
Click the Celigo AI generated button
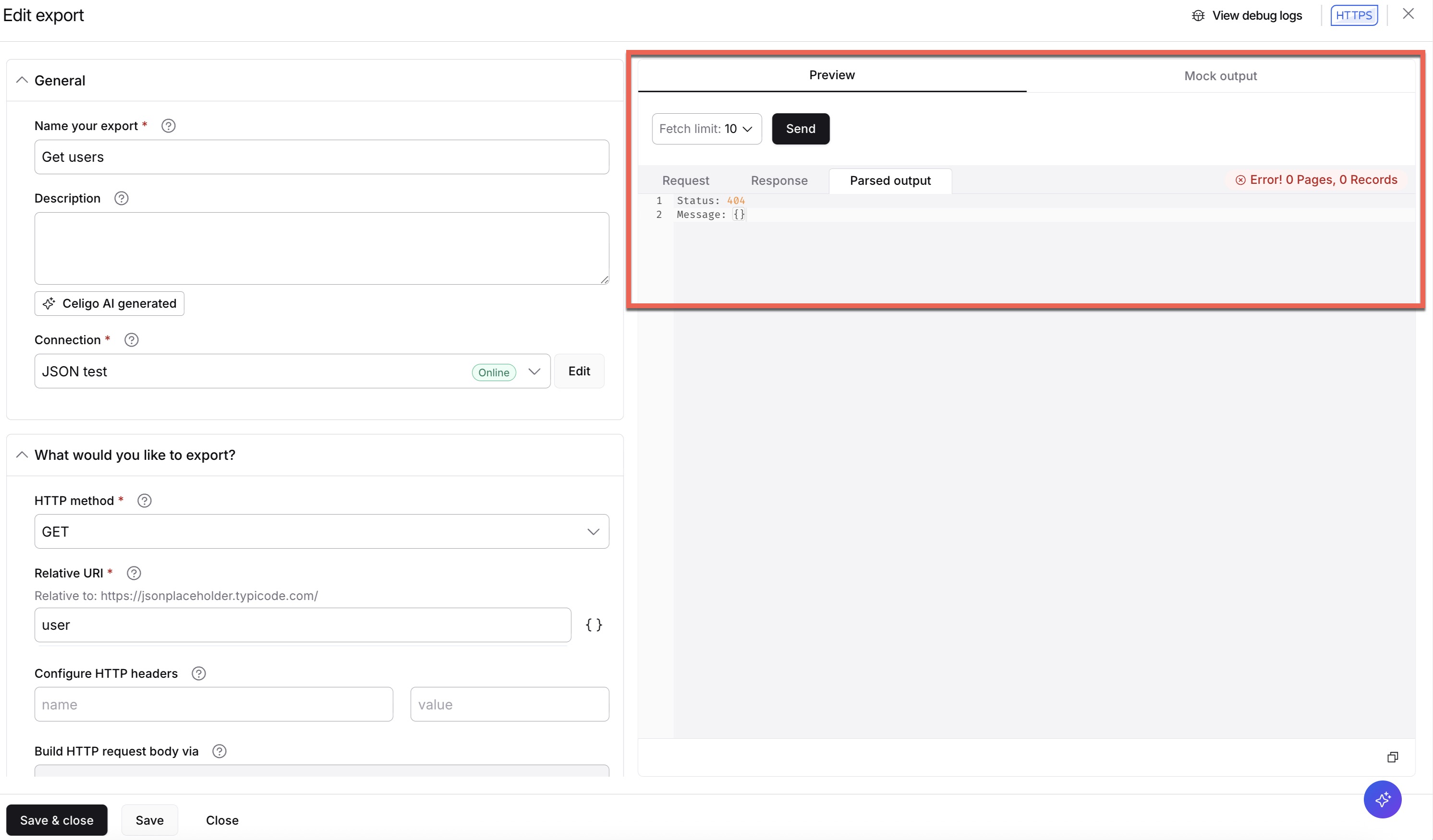click(x=109, y=303)
